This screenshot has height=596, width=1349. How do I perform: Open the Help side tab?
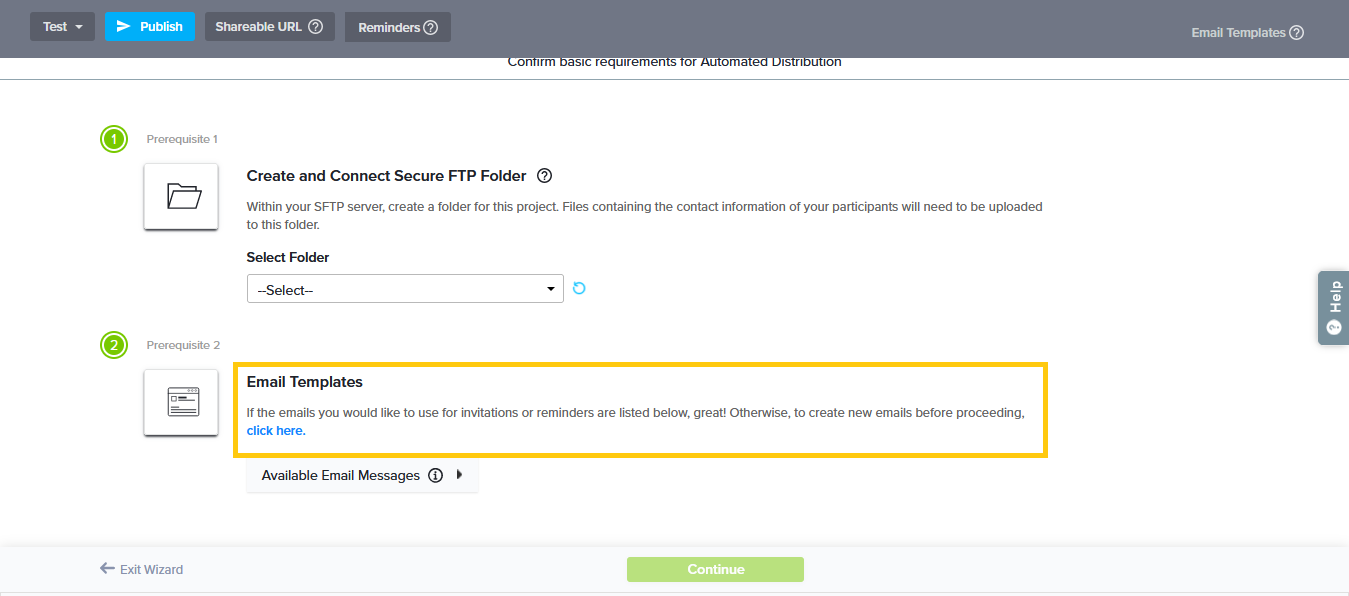coord(1333,308)
